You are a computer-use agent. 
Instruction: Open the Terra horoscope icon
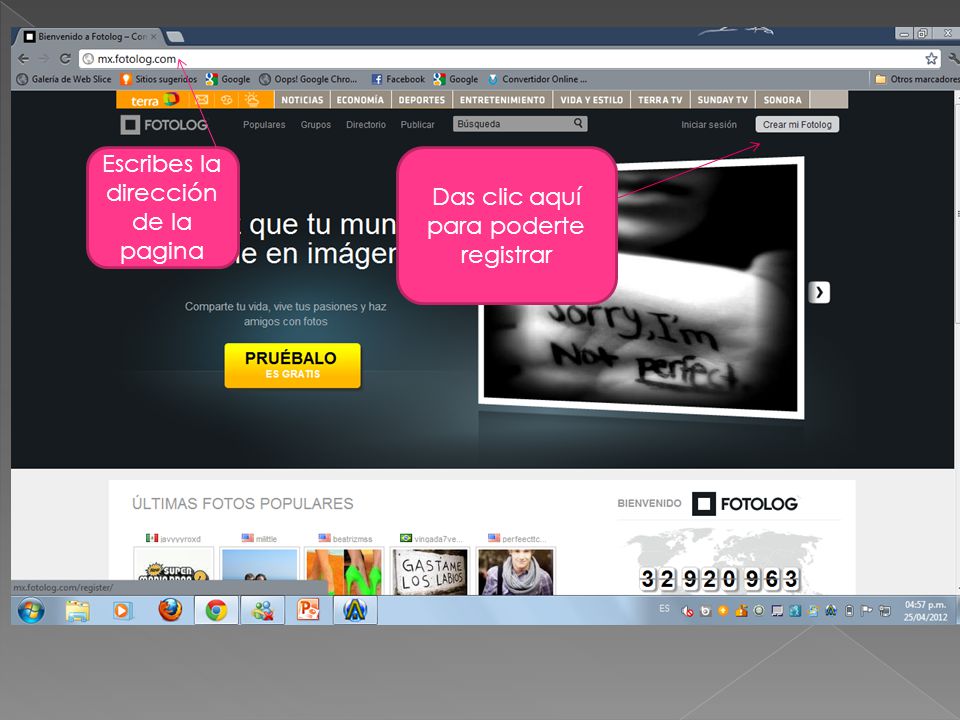[x=227, y=100]
